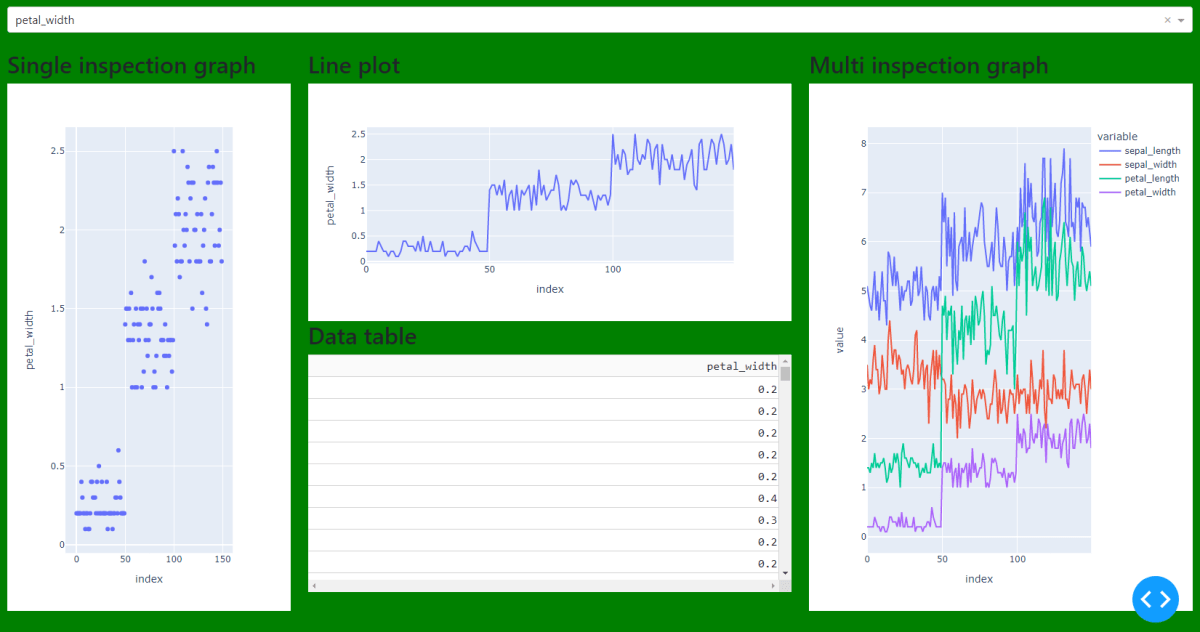The image size is (1200, 632).
Task: Click the data table vertical scrollbar thumb
Action: [785, 374]
